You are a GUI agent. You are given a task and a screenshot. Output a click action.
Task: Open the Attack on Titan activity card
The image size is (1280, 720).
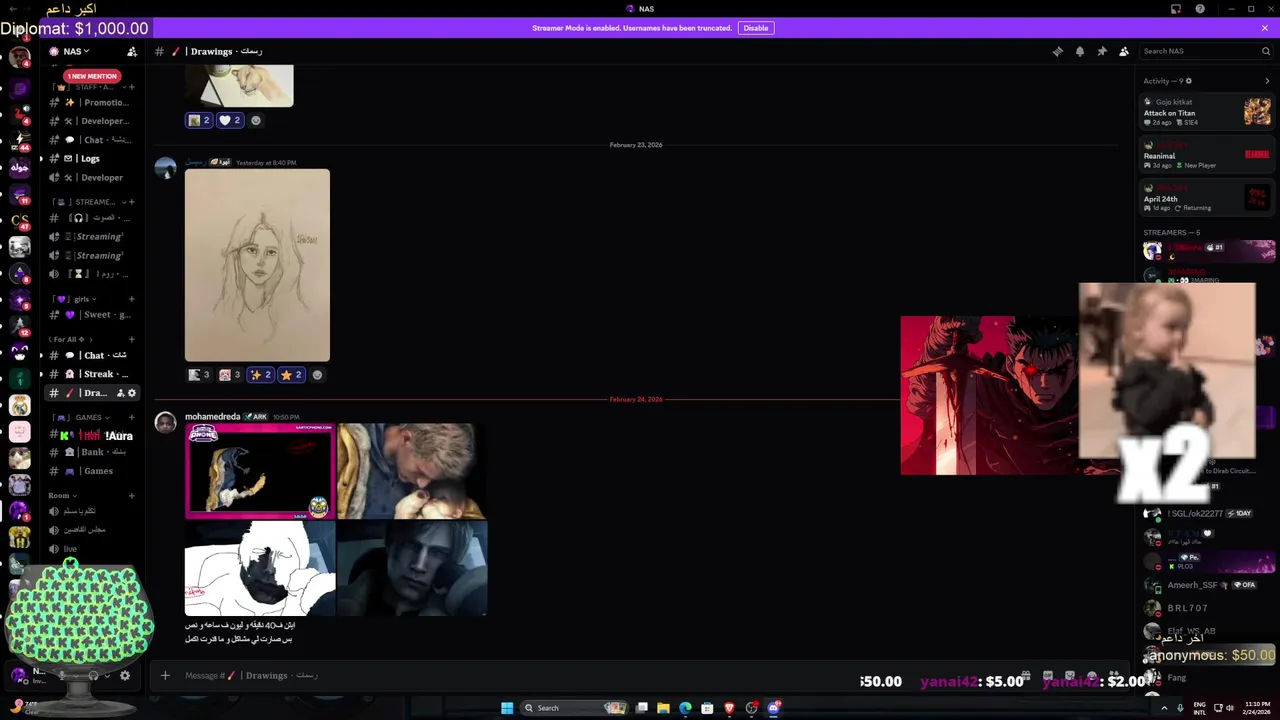click(x=1207, y=111)
